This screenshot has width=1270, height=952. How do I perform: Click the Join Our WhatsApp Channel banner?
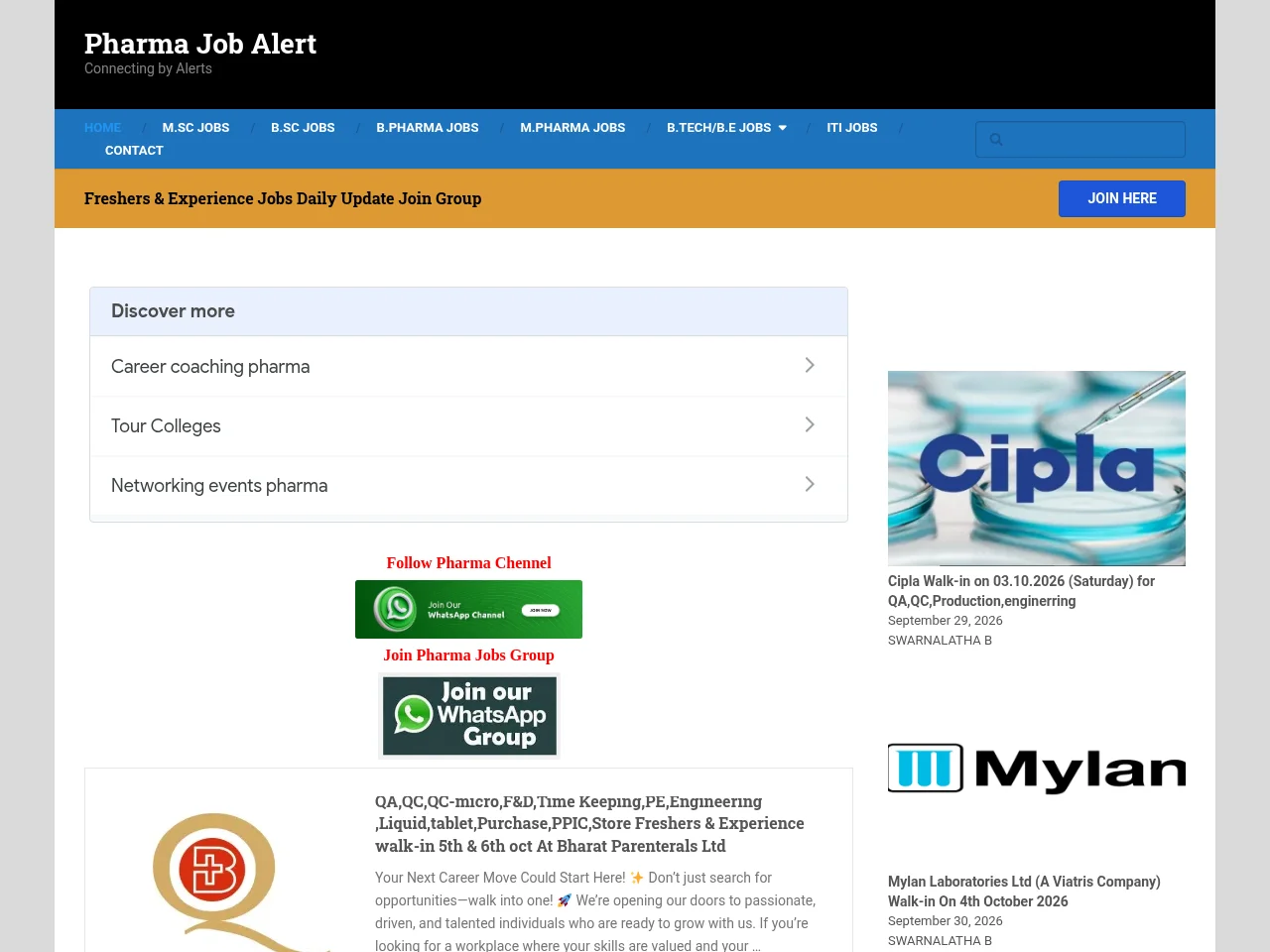(x=468, y=609)
